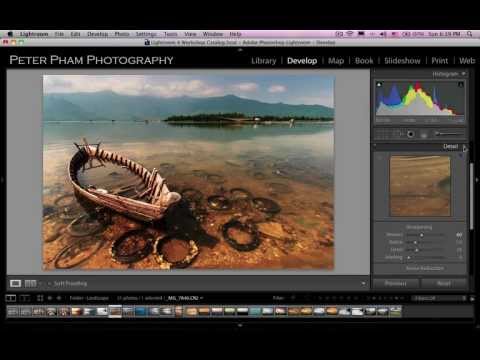Open the _MG_7846.CR2 filename dropdown
Screen dimensions: 480x360
pos(184,298)
